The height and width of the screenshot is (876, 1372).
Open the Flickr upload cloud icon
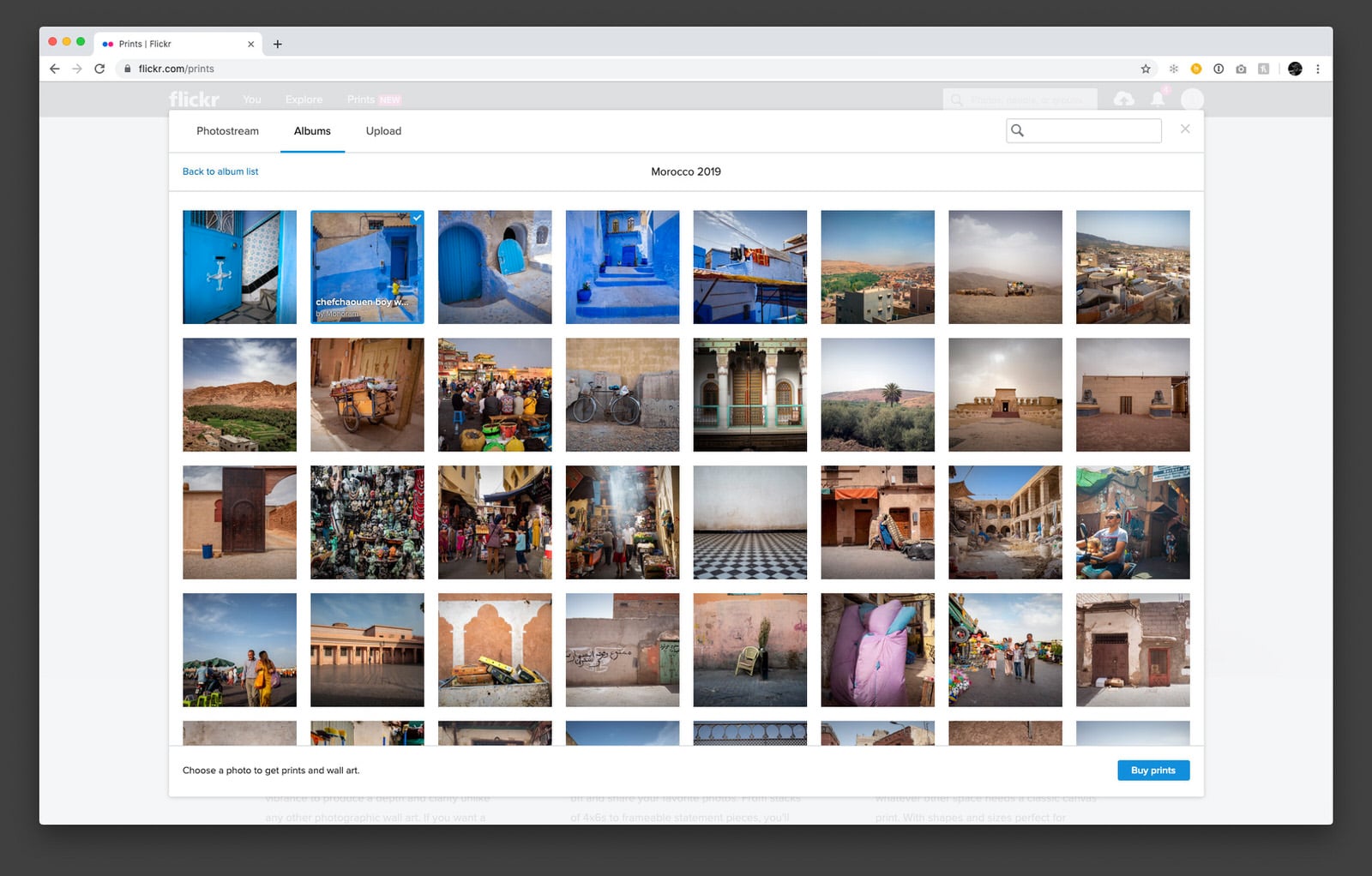coord(1123,99)
